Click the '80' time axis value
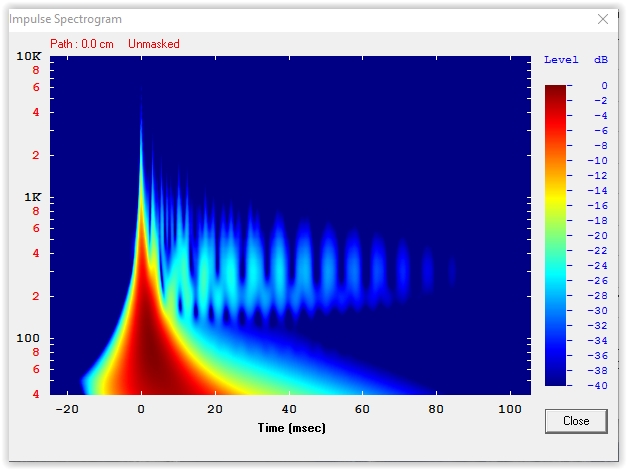The height and width of the screenshot is (470, 627). tap(436, 409)
